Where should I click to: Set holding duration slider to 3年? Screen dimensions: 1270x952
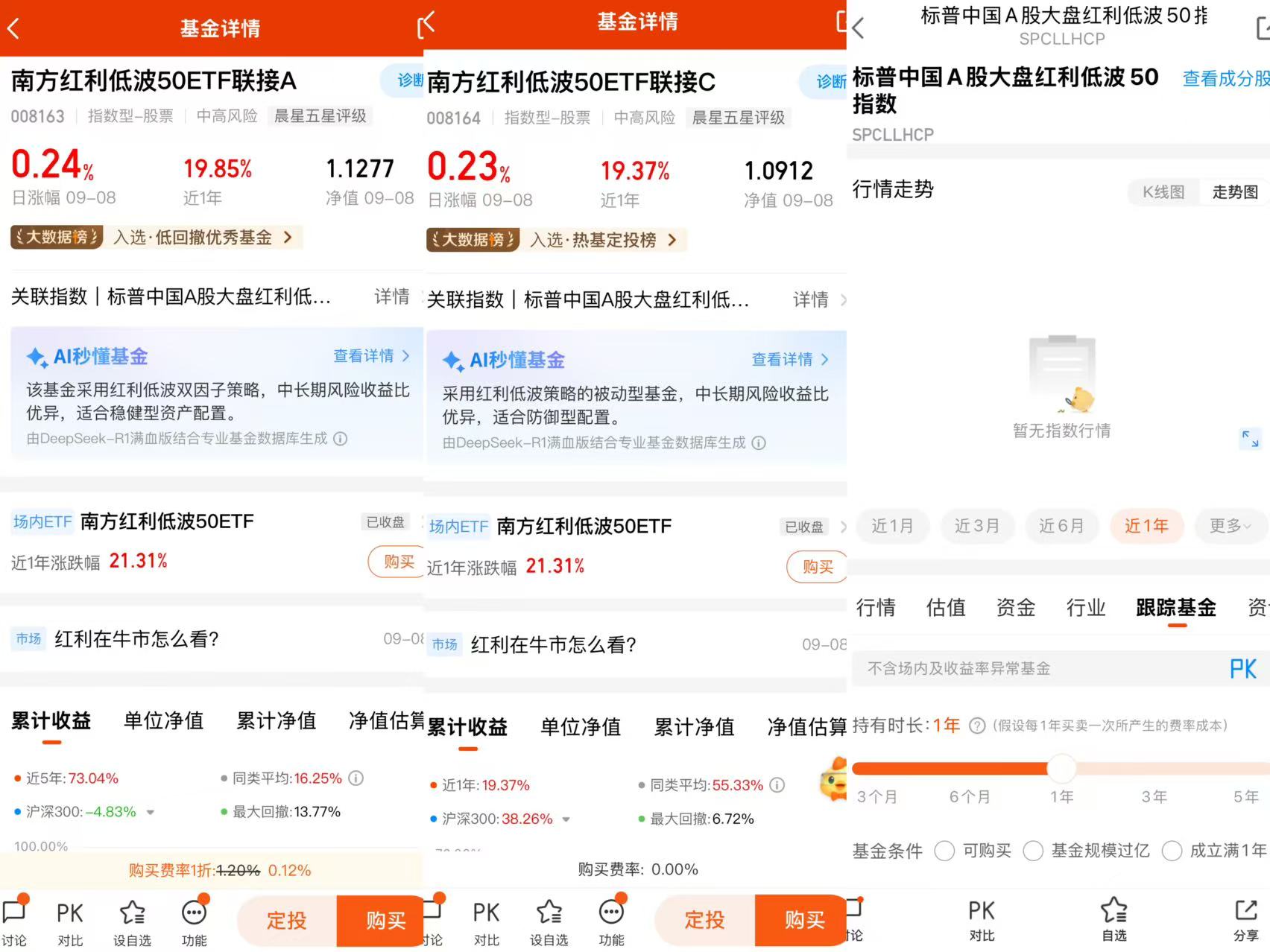coord(1154,797)
